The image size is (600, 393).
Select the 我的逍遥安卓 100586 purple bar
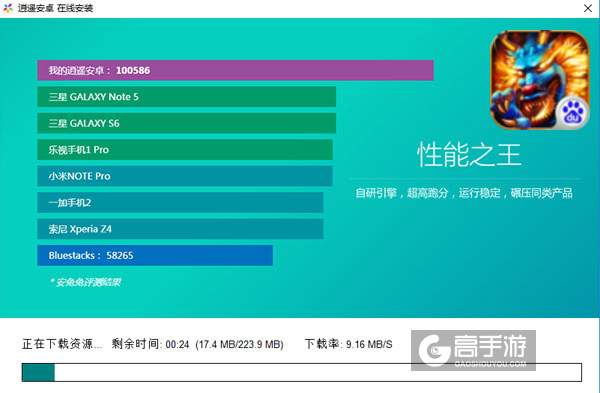(x=235, y=70)
